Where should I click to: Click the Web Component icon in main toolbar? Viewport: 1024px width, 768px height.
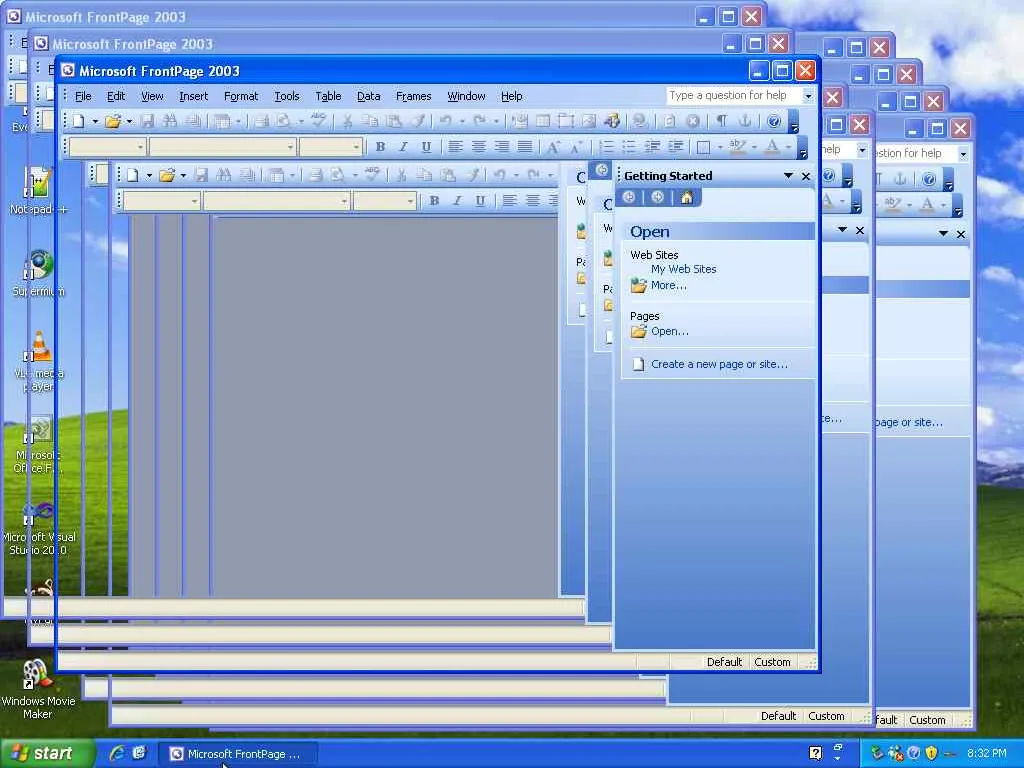point(520,121)
